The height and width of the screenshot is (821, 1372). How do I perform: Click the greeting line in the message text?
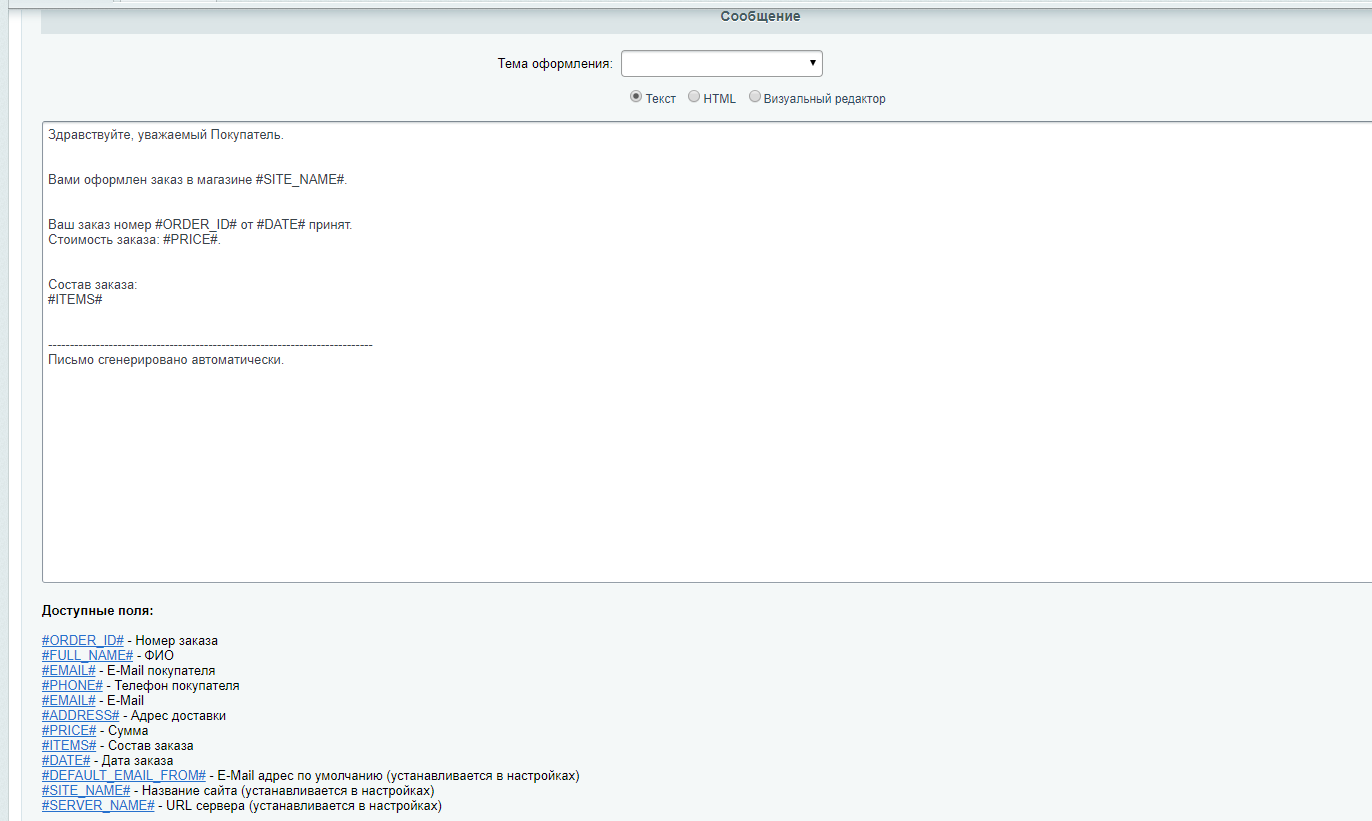pyautogui.click(x=166, y=135)
